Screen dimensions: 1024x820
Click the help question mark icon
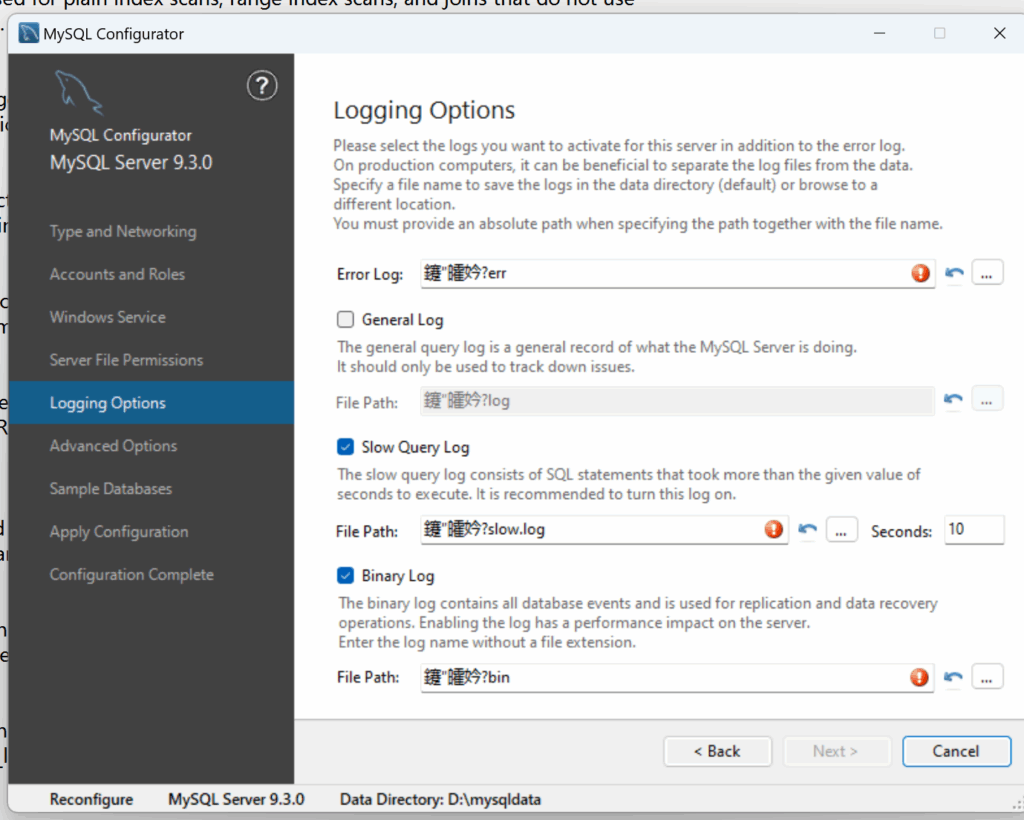pyautogui.click(x=262, y=87)
